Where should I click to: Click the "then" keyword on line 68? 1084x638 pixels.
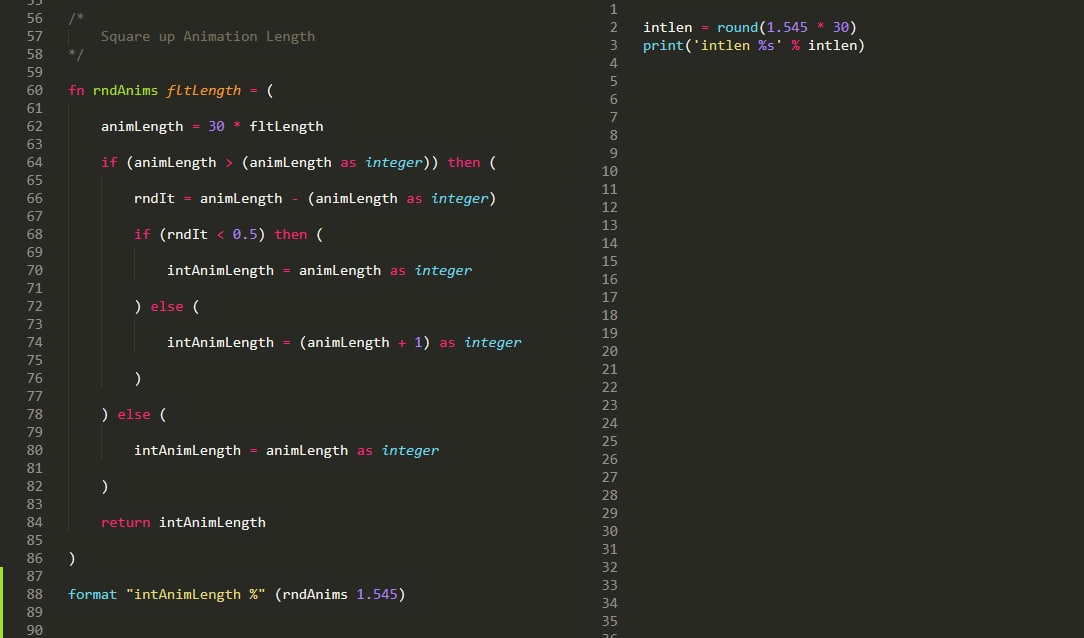click(x=290, y=234)
